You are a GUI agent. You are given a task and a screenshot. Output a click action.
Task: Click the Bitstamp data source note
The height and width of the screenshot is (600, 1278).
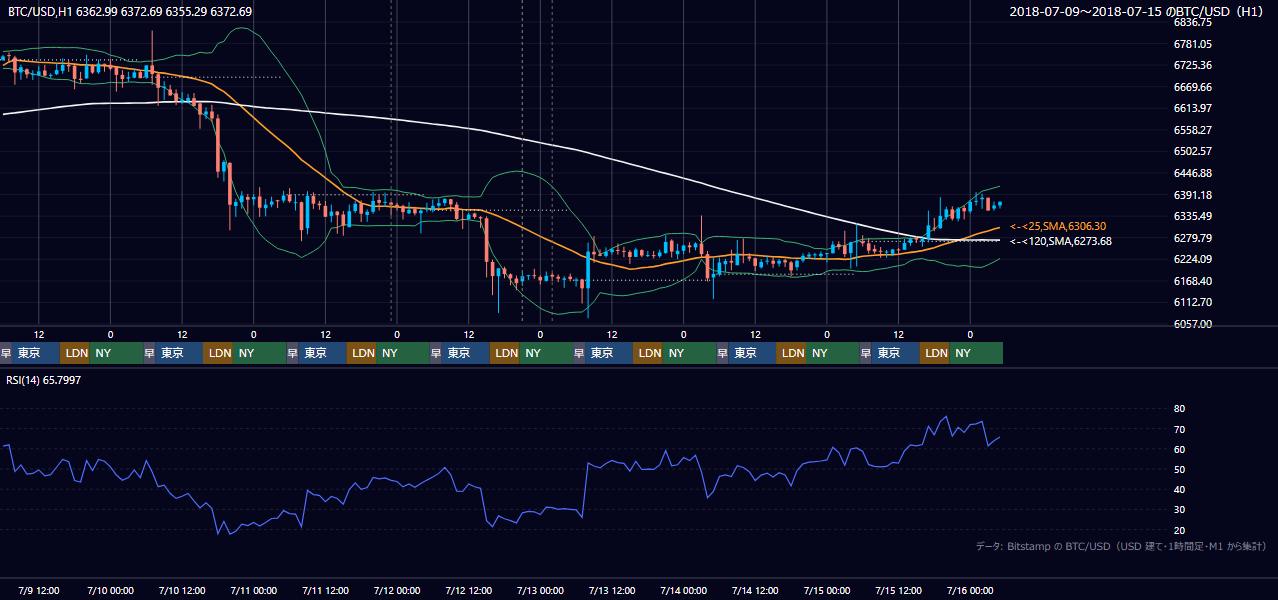pyautogui.click(x=1121, y=546)
